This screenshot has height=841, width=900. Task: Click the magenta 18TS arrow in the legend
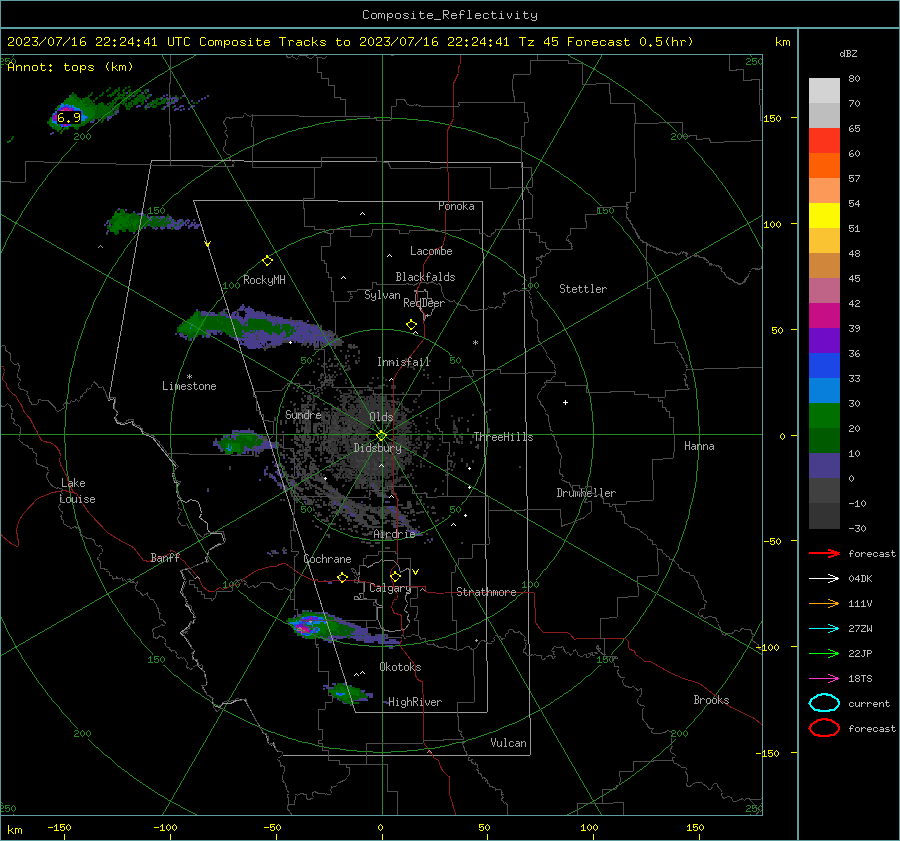tap(824, 679)
